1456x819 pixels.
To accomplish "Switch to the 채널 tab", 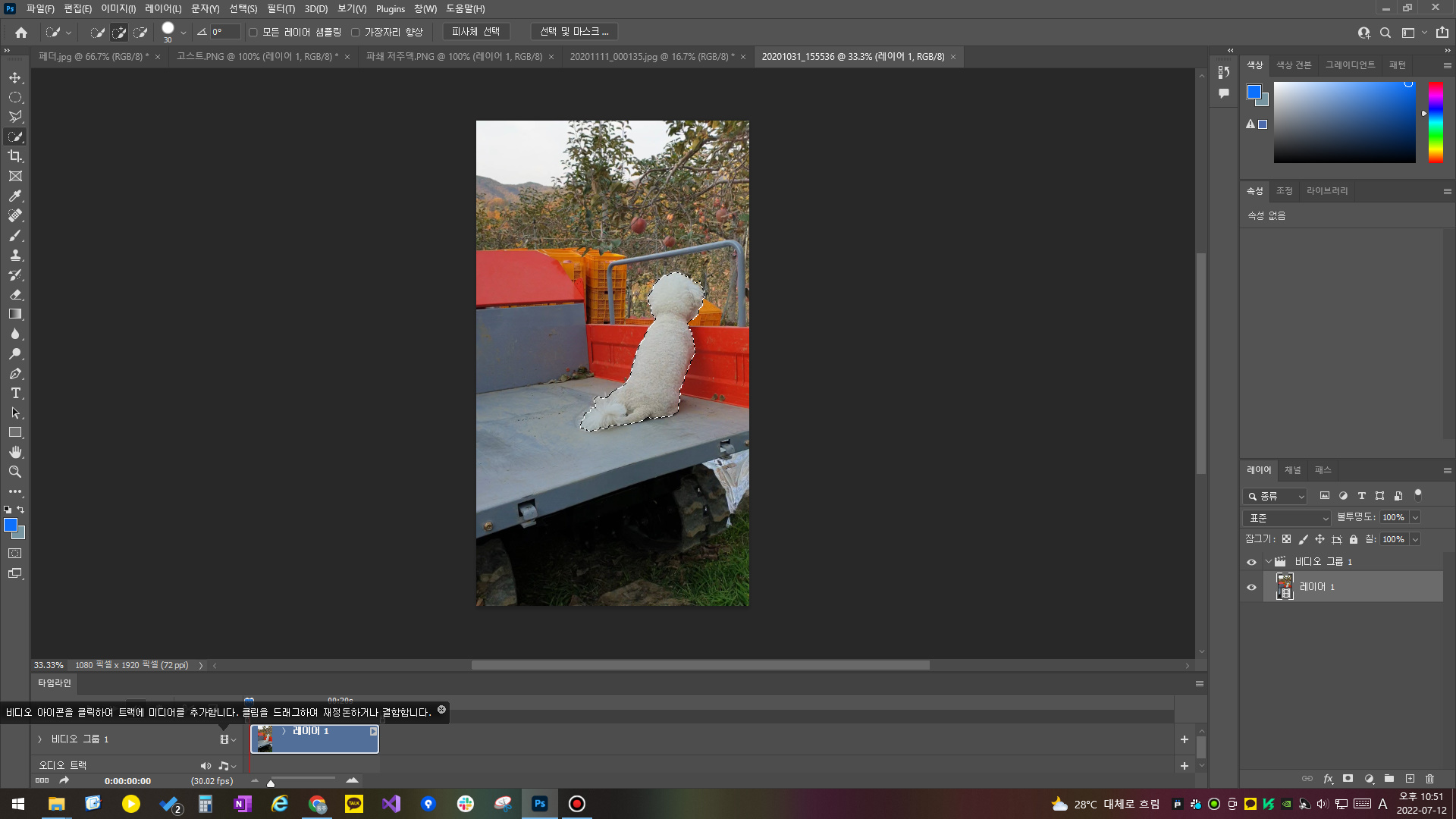I will point(1293,470).
